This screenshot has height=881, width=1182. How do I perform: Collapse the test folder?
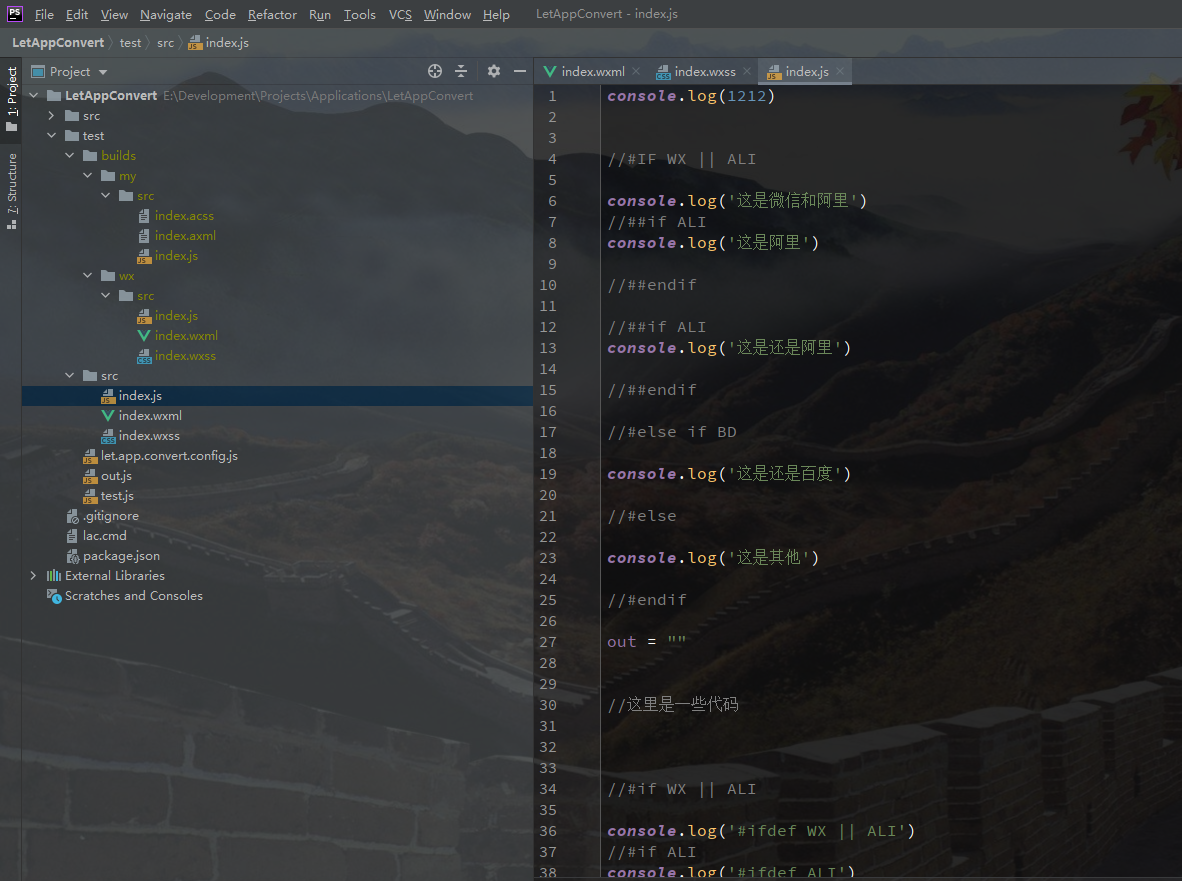tap(51, 136)
